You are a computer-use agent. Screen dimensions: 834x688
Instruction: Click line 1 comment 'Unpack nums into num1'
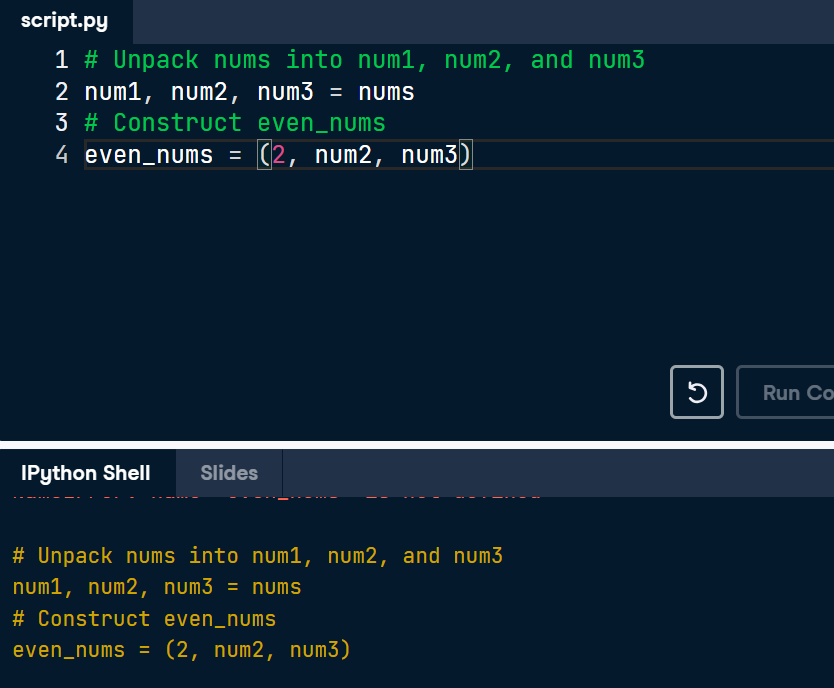click(364, 60)
